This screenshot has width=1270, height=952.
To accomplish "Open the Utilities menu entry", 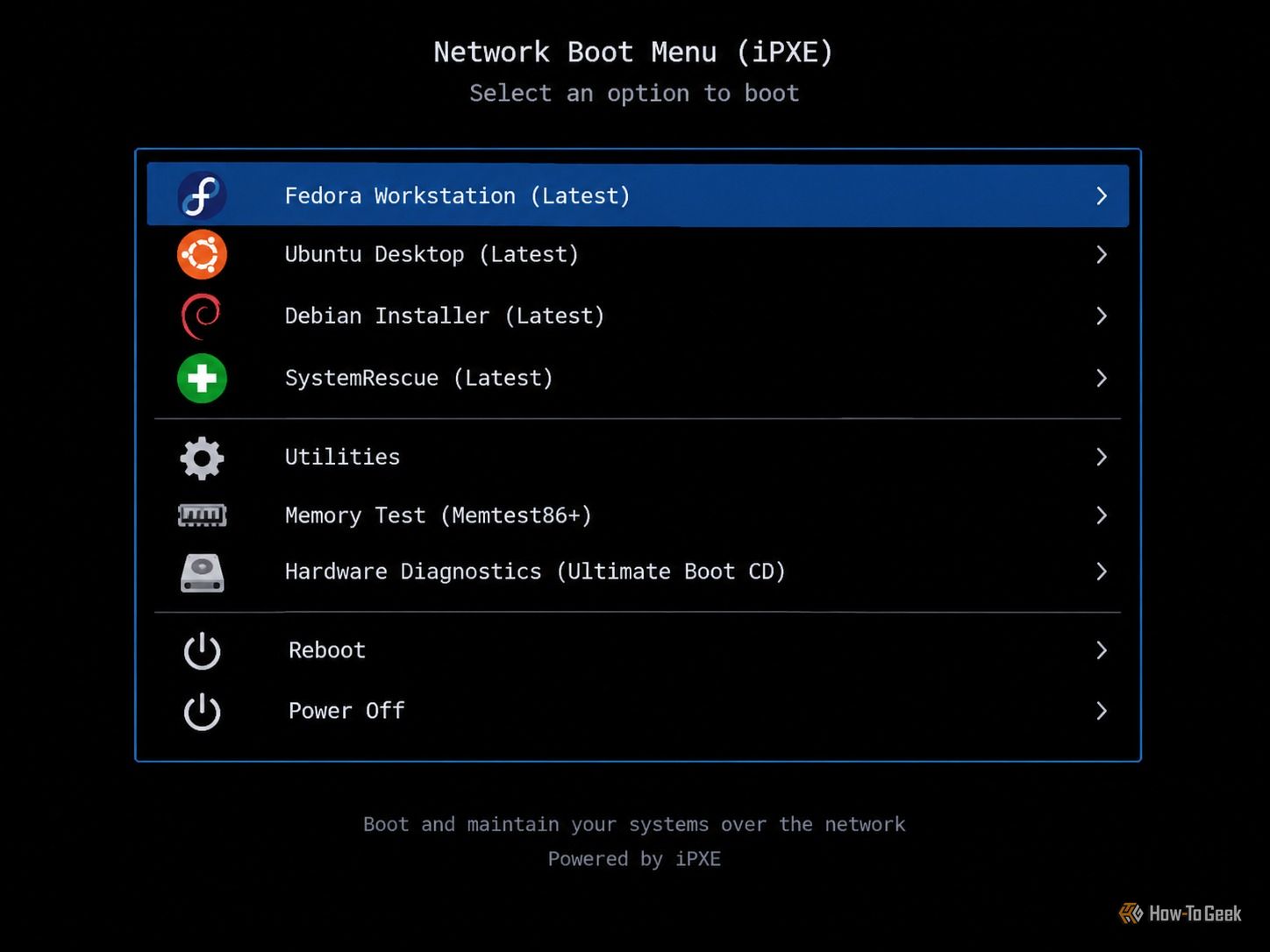I will pyautogui.click(x=638, y=457).
